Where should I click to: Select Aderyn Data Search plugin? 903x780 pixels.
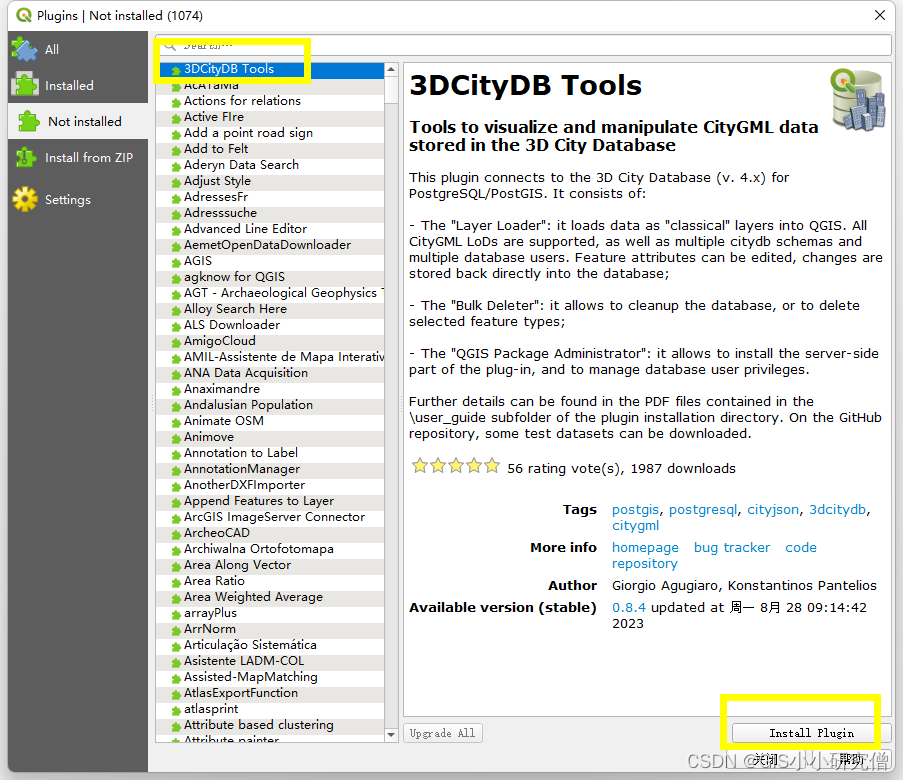(x=270, y=165)
